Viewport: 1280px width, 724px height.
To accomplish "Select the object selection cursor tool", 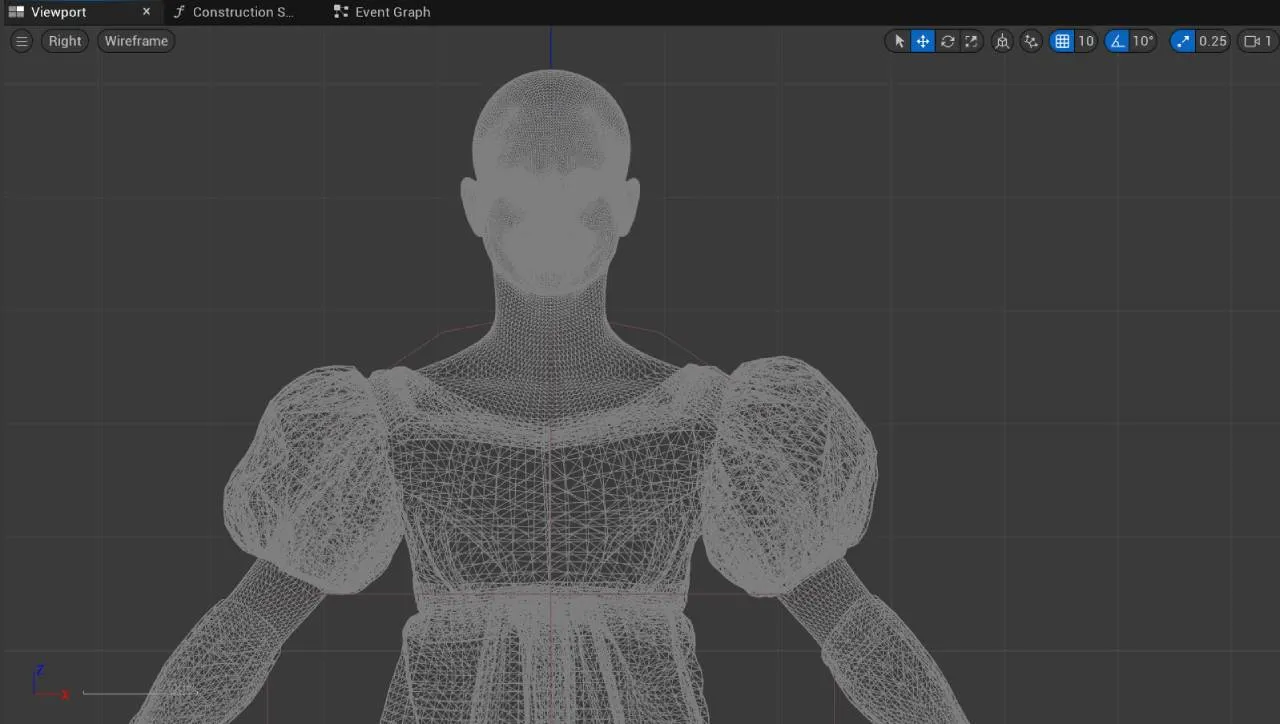I will 899,41.
